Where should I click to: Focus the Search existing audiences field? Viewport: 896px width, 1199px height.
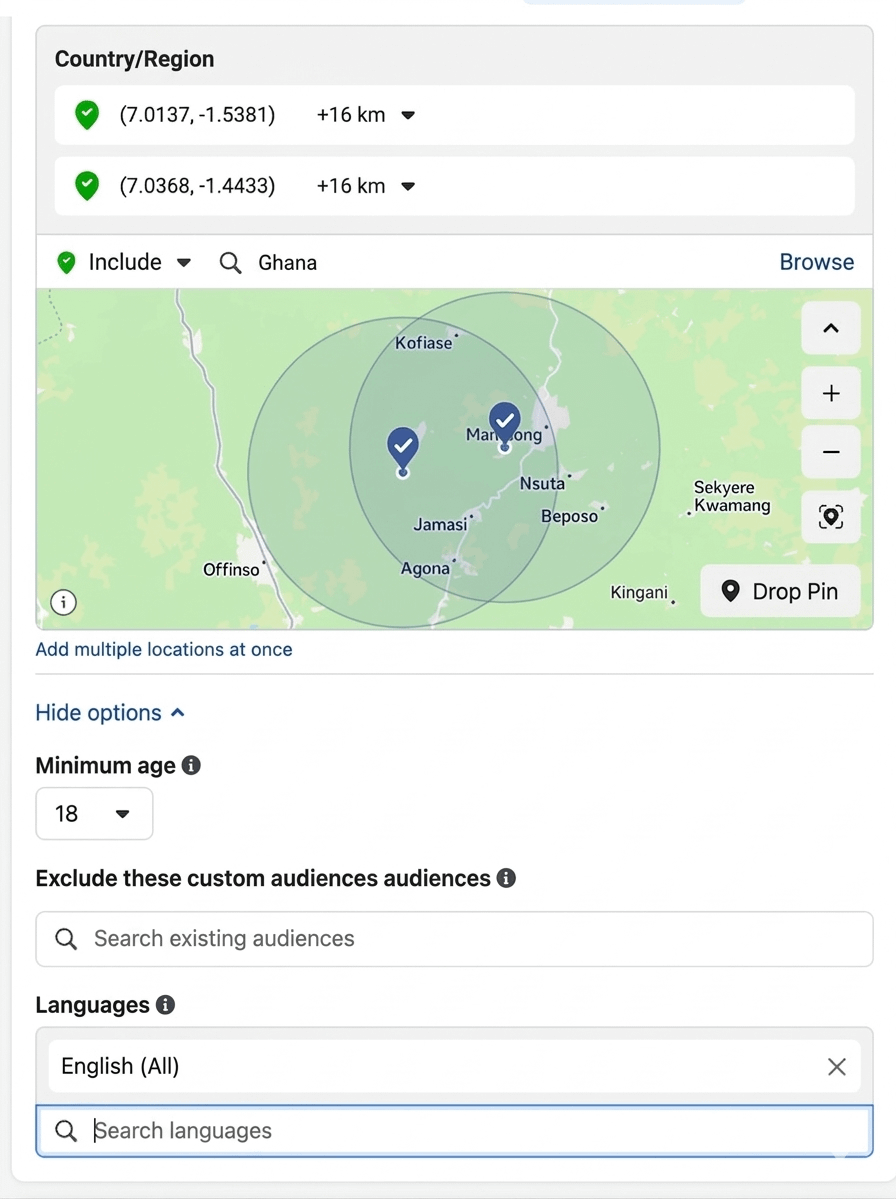pos(454,939)
